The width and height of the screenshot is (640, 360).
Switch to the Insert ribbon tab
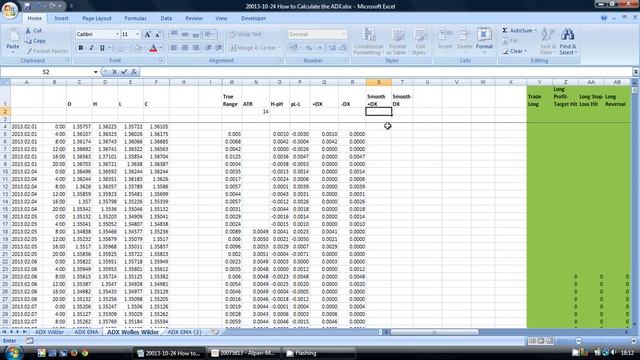tap(61, 18)
